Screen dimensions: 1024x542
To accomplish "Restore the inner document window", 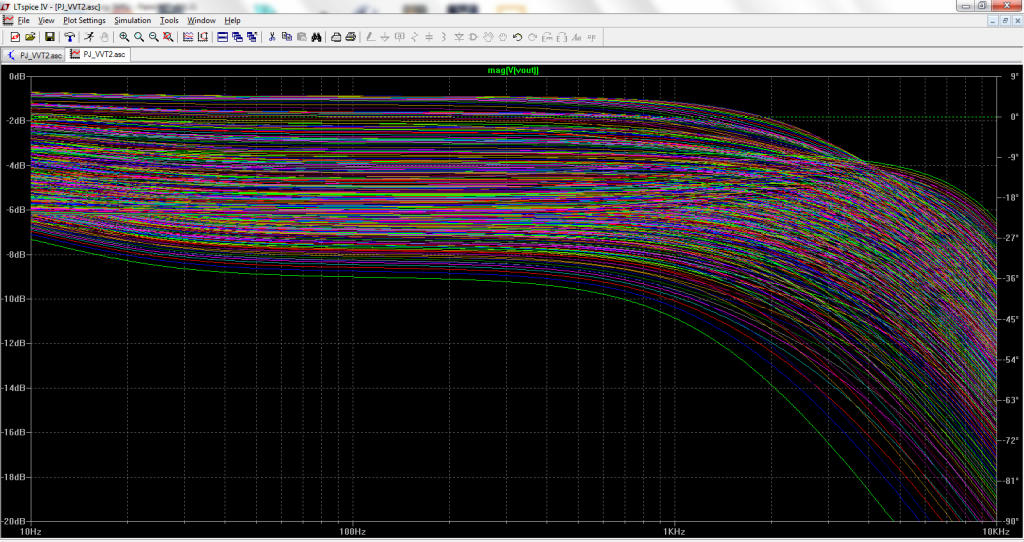I will tap(1005, 21).
